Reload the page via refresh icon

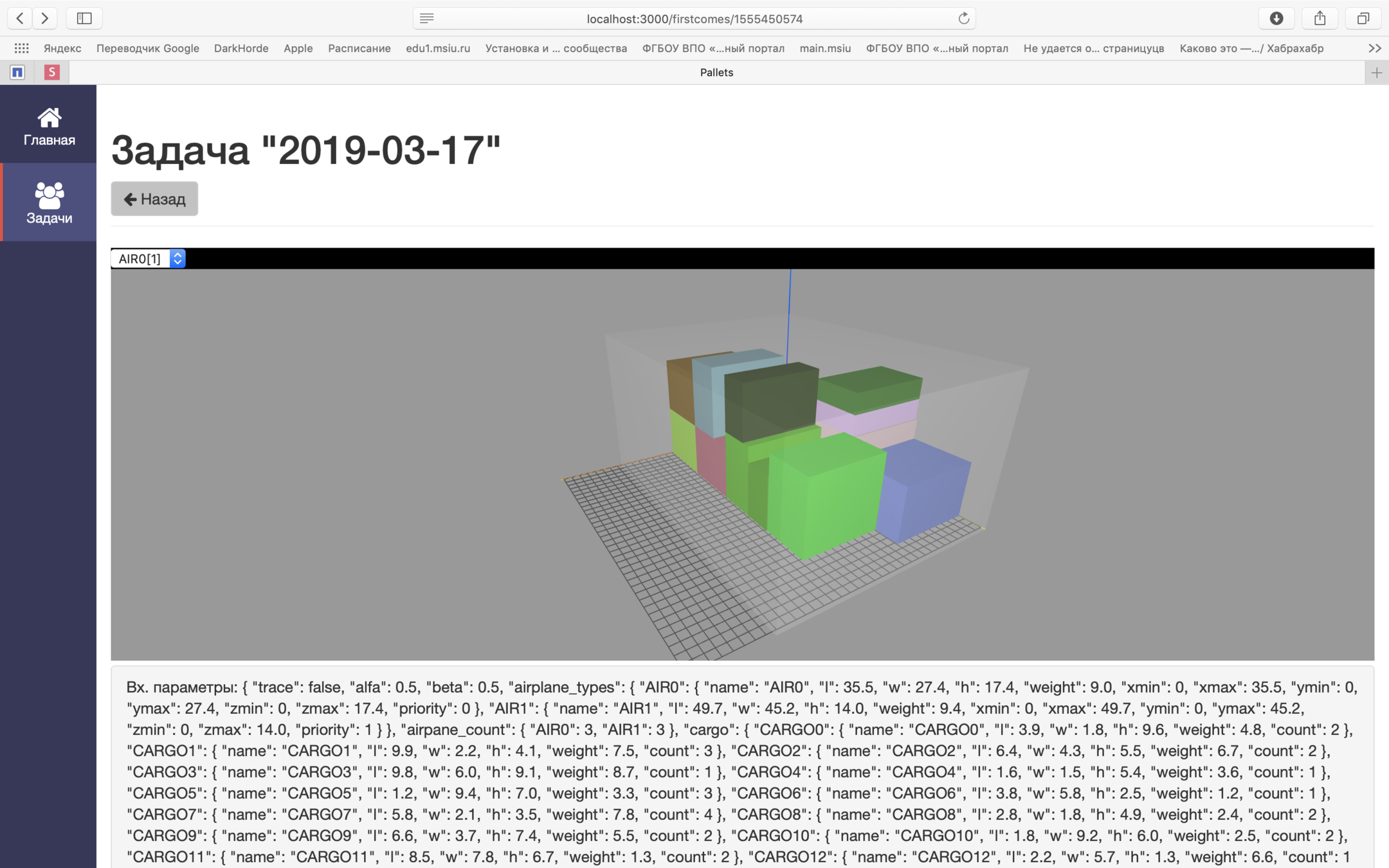point(963,19)
